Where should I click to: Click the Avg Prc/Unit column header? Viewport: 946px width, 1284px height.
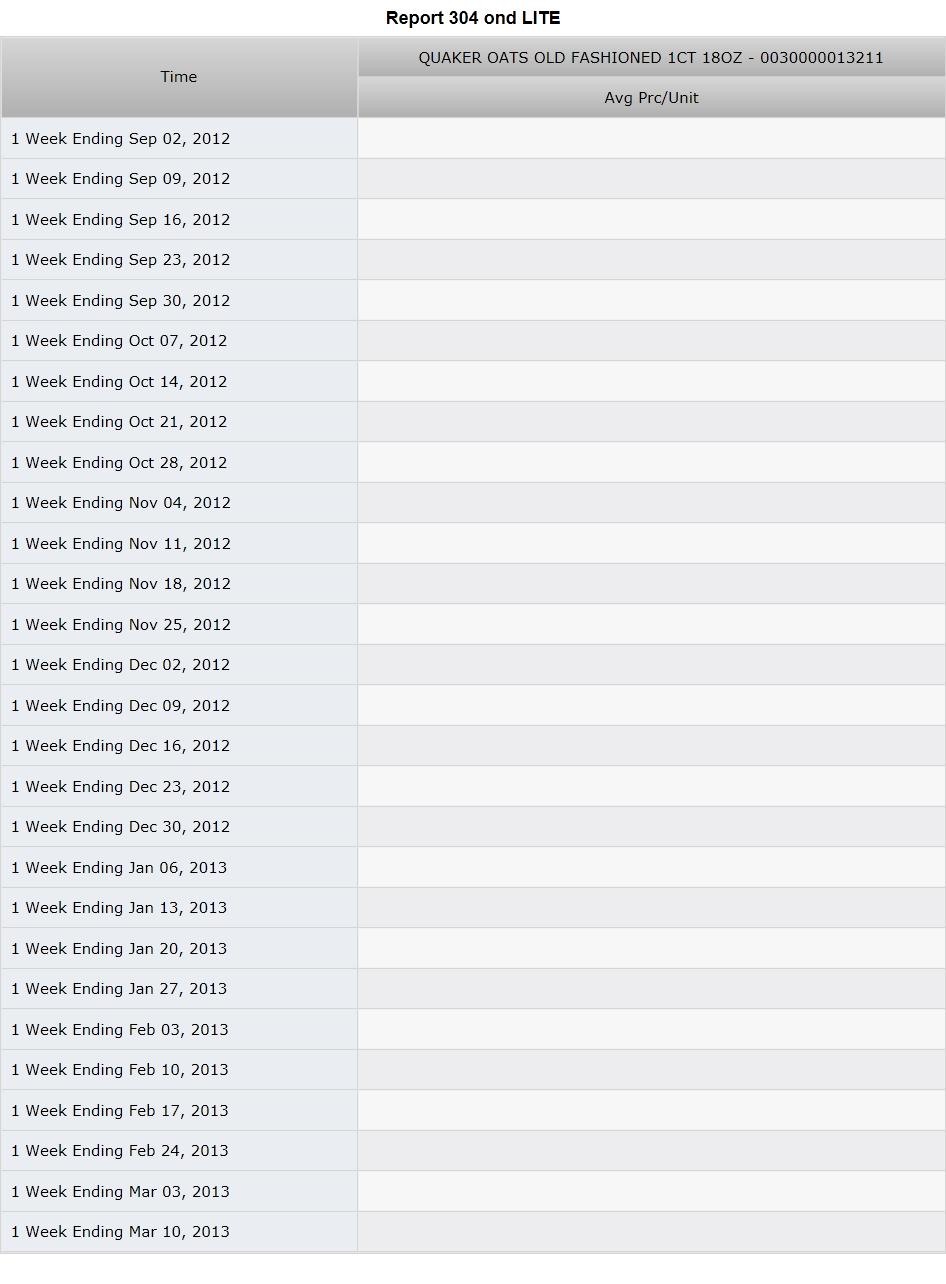tap(651, 98)
